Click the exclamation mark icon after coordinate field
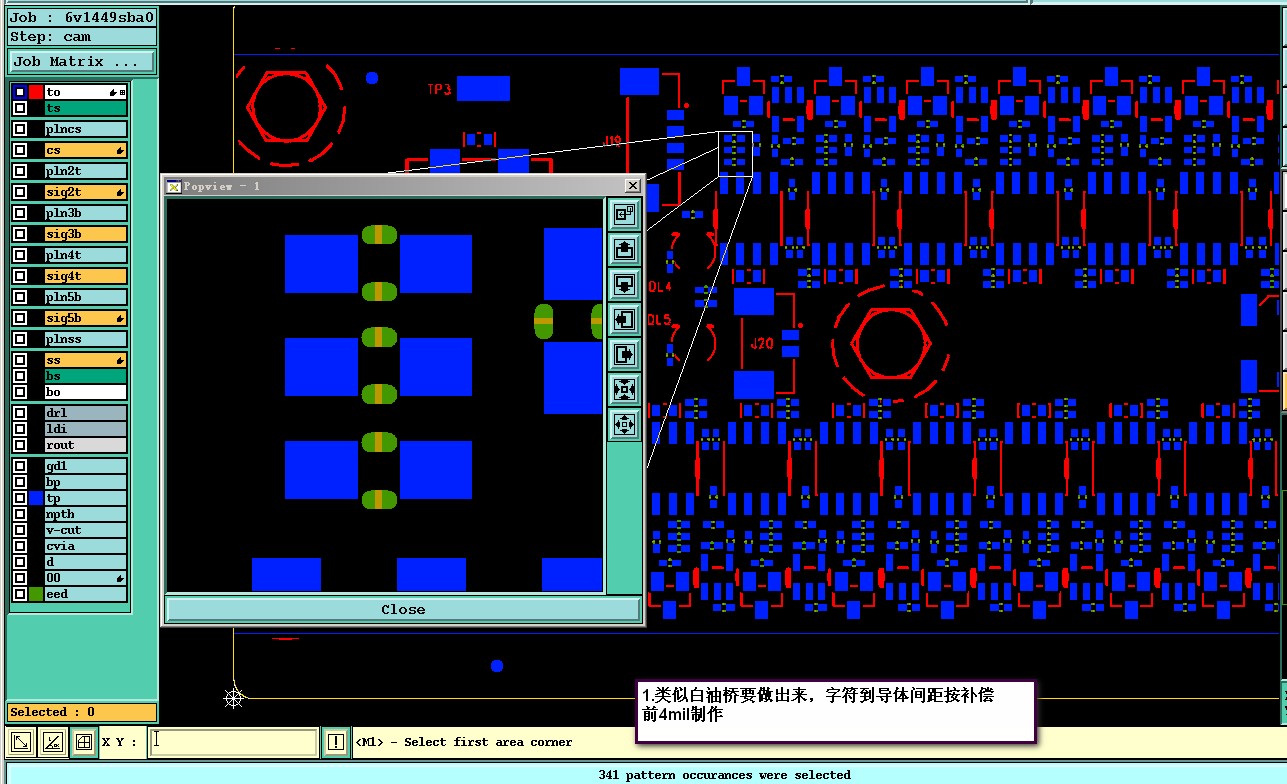 tap(336, 742)
